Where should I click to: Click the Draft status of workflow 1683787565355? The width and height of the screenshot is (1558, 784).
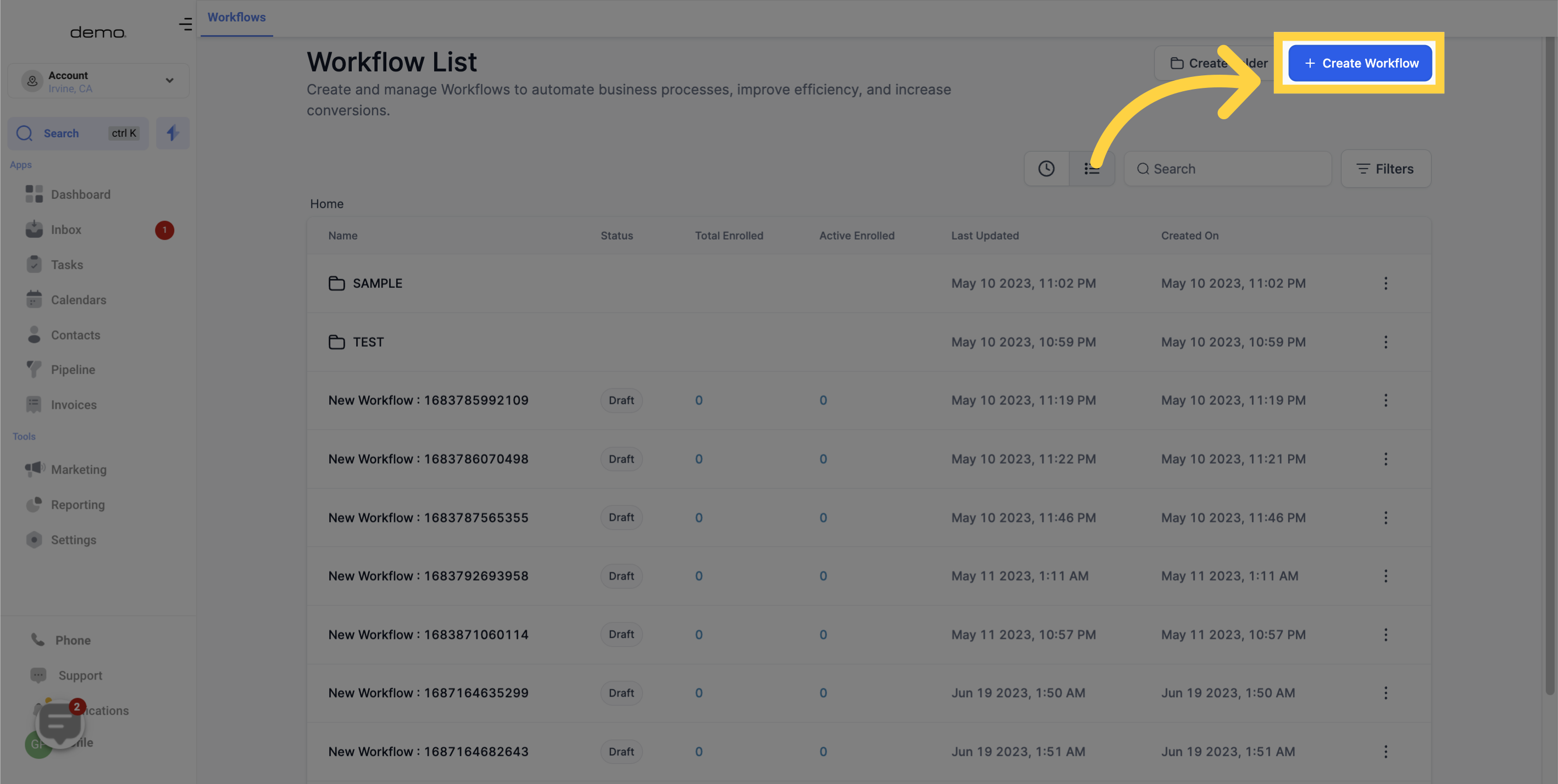coord(621,518)
